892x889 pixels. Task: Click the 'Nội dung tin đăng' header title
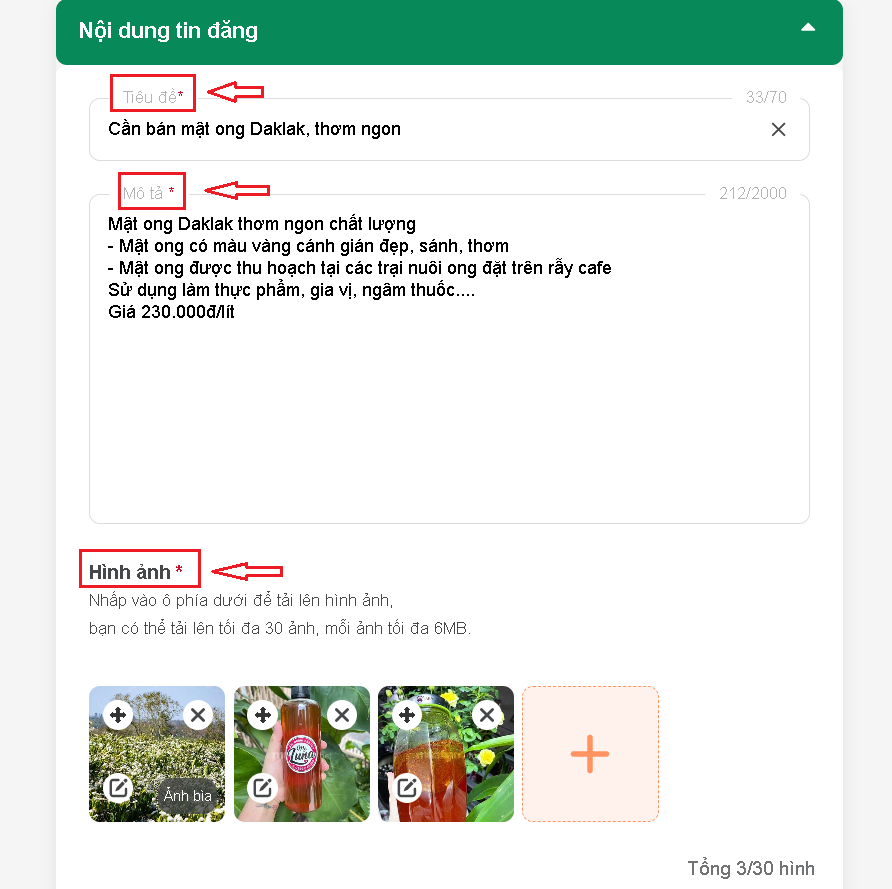click(x=168, y=31)
